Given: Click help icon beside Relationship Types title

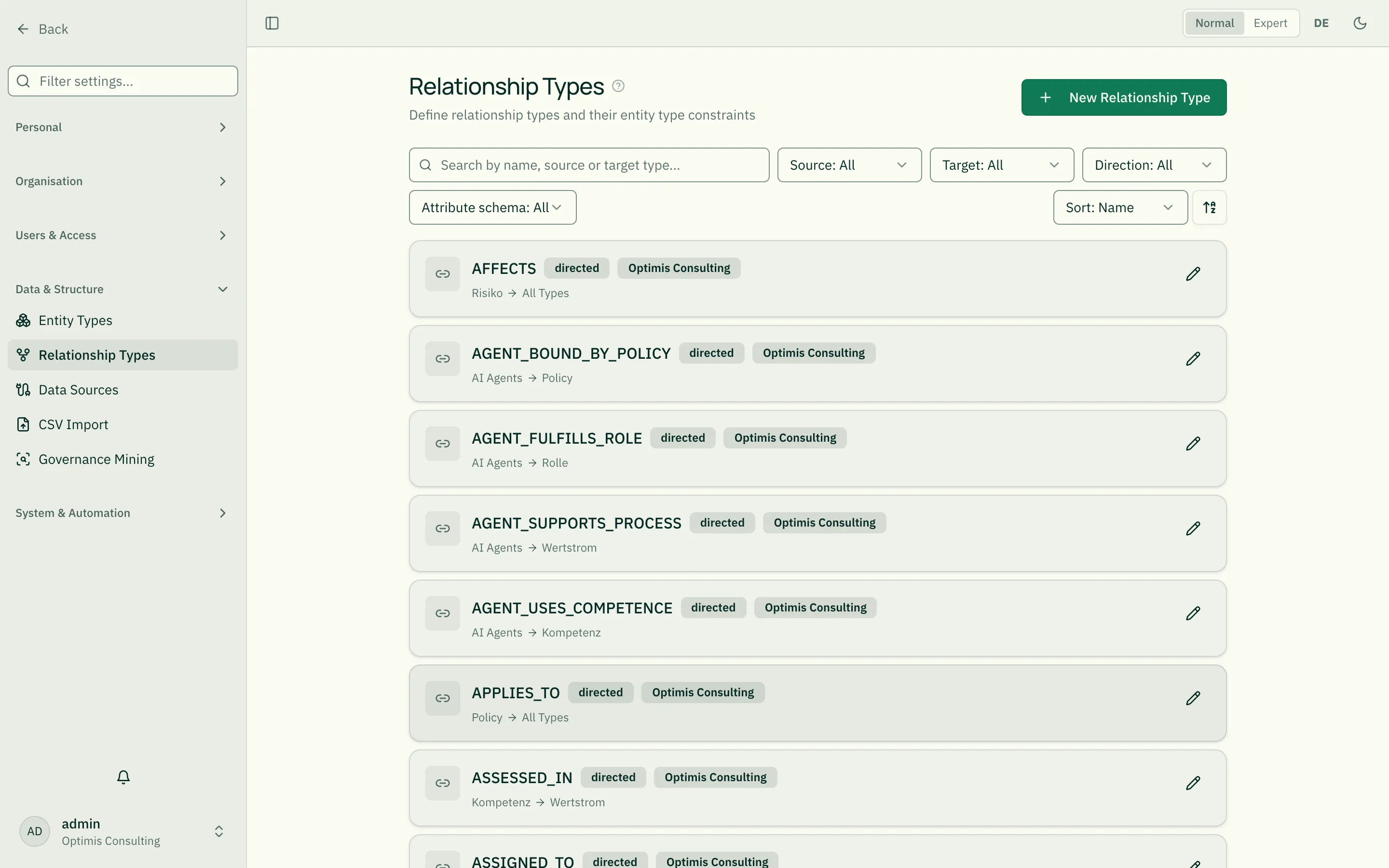Looking at the screenshot, I should (x=618, y=86).
